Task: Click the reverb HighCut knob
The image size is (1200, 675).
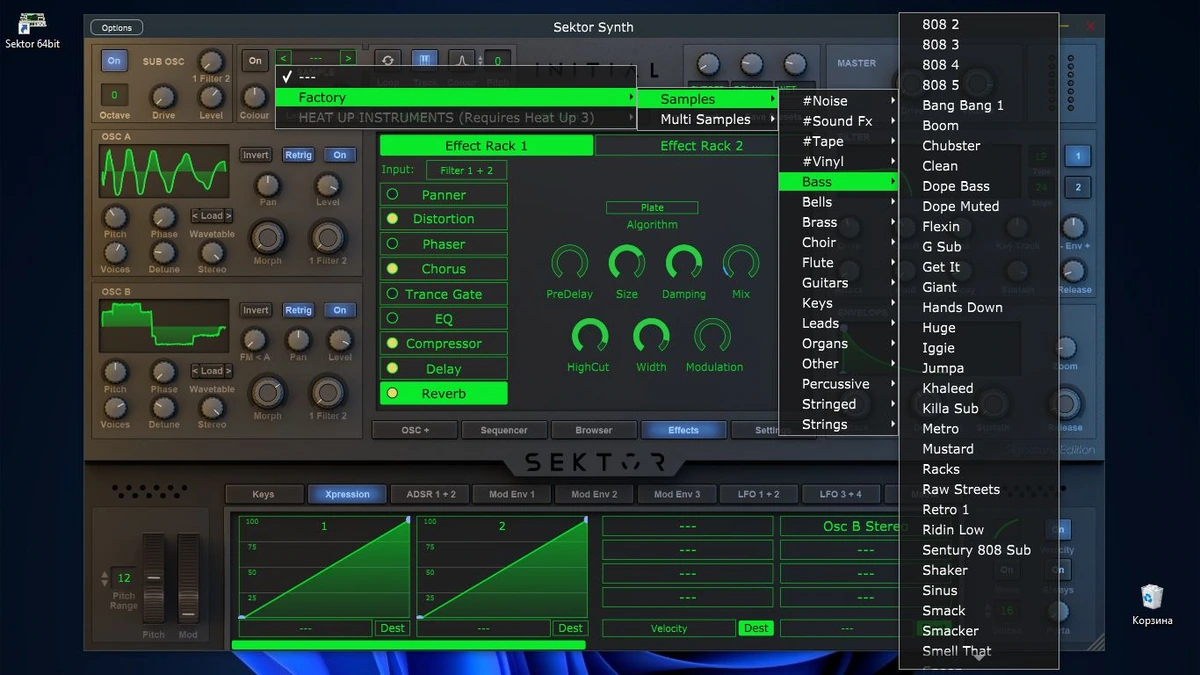Action: point(589,337)
